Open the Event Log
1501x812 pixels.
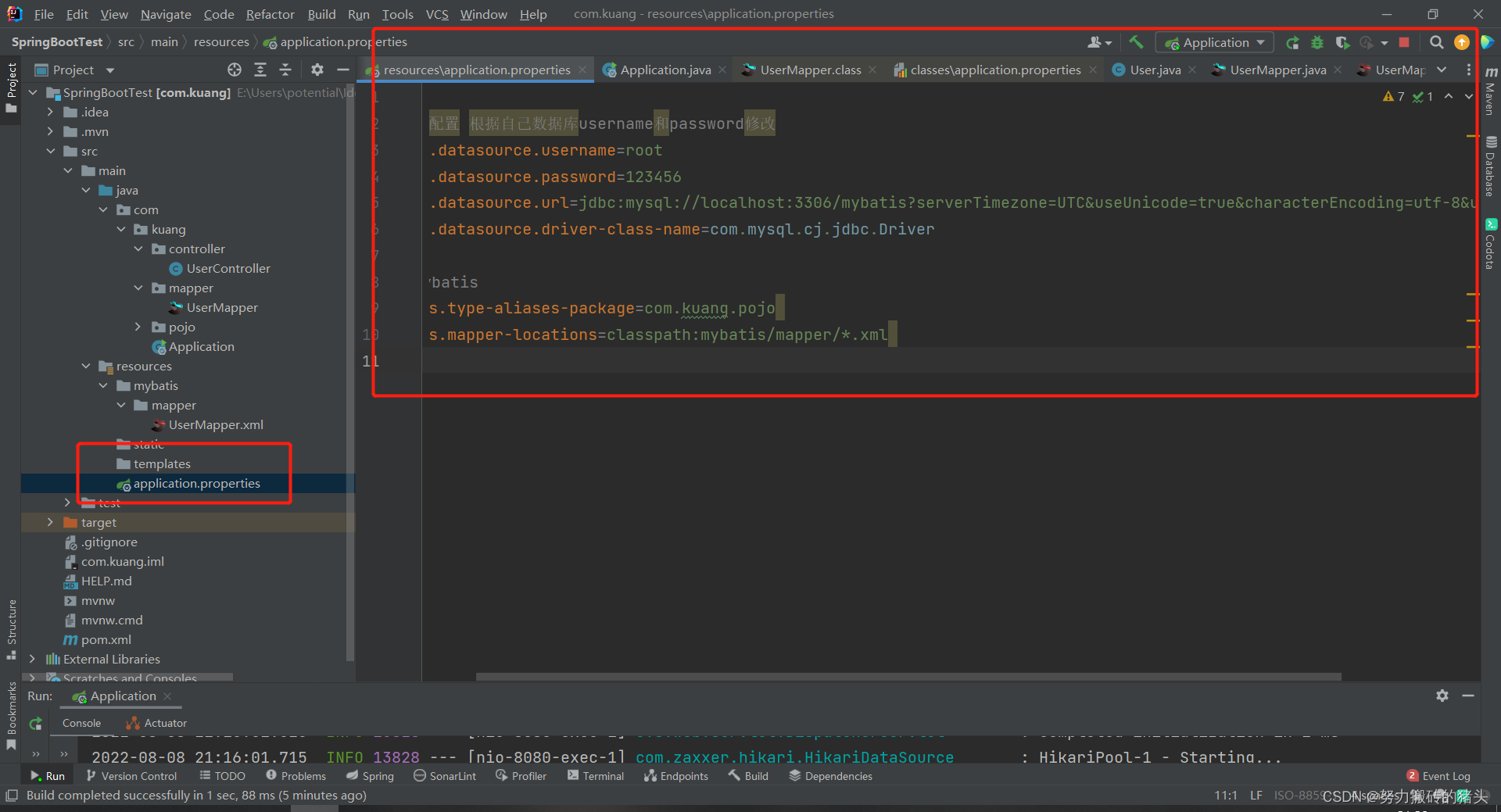point(1438,776)
